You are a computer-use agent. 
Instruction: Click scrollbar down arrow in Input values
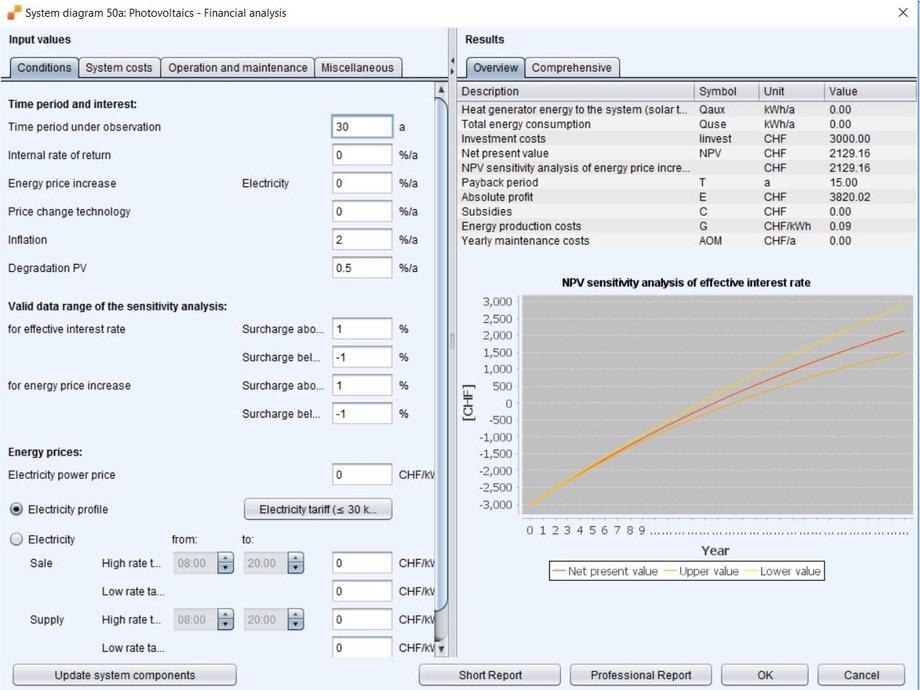441,650
